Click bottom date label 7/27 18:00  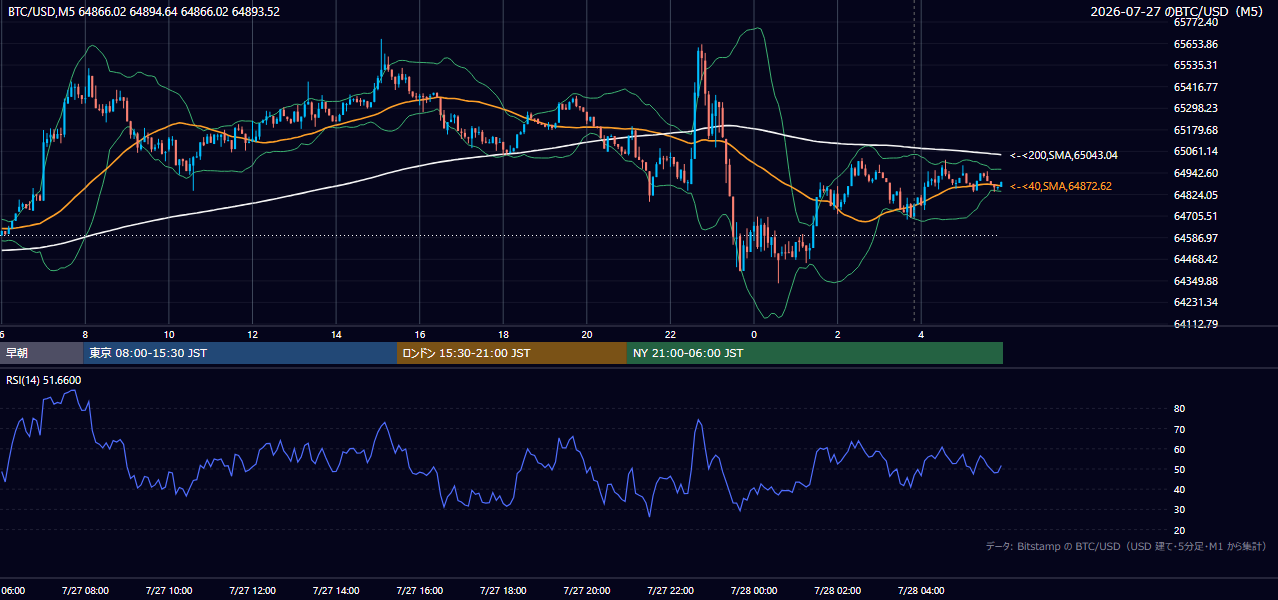click(503, 591)
